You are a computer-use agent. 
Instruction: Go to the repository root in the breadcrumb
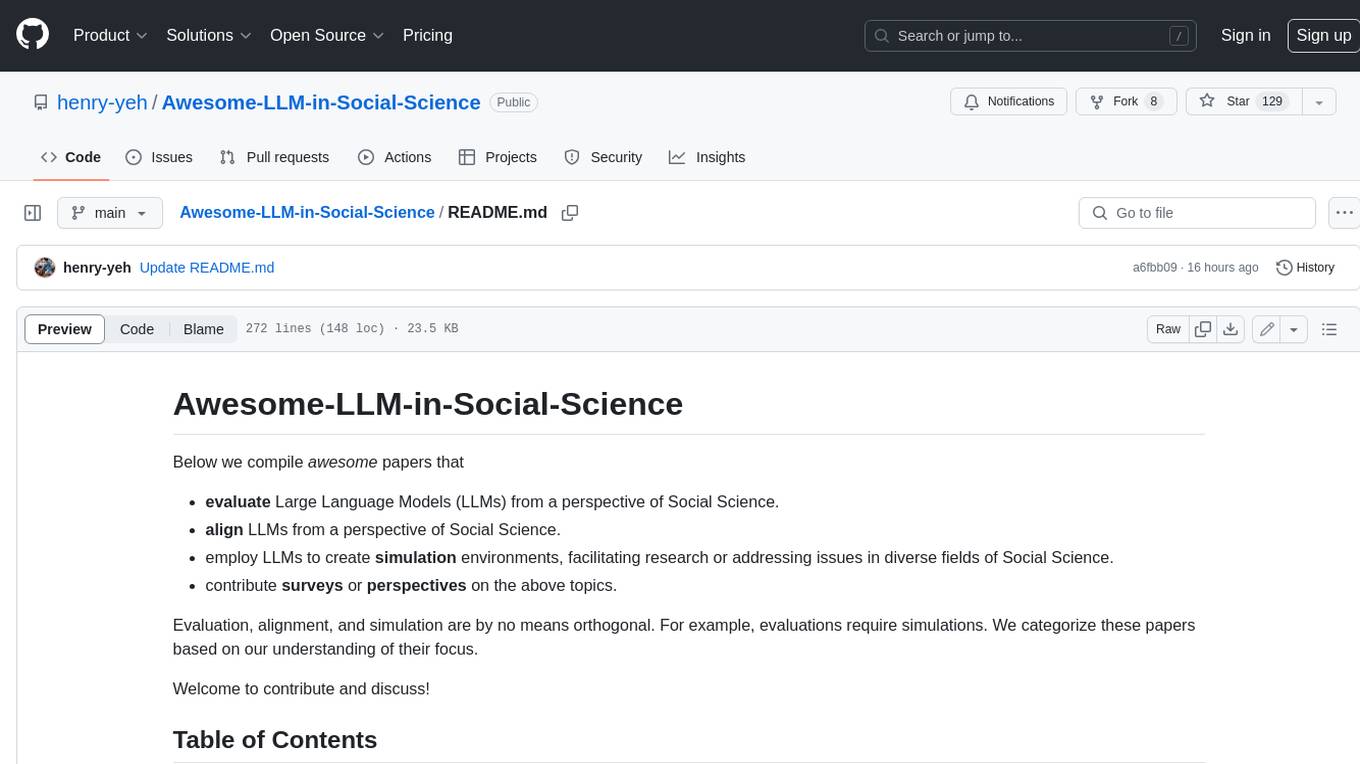point(307,212)
